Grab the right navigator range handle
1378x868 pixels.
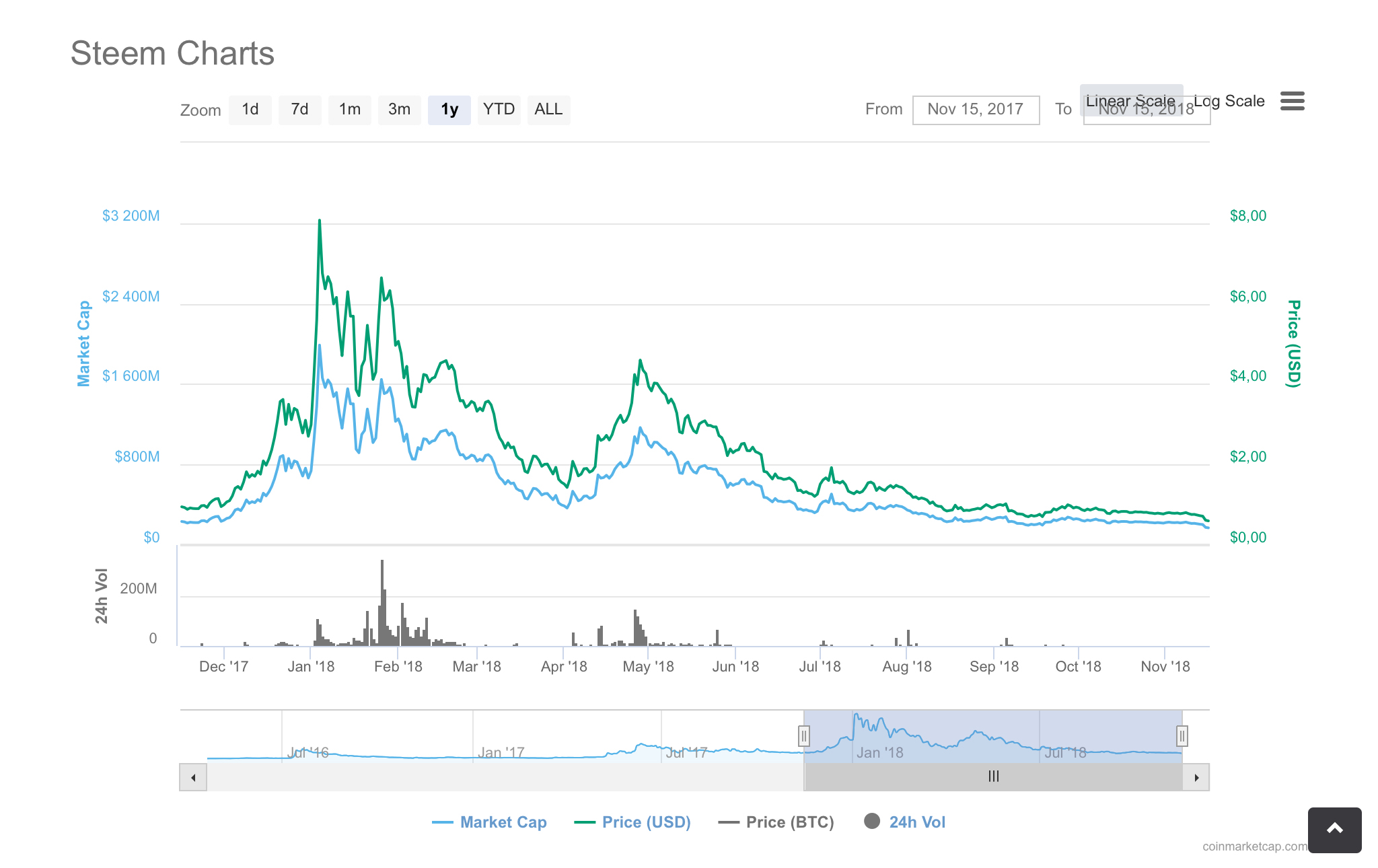click(1182, 735)
